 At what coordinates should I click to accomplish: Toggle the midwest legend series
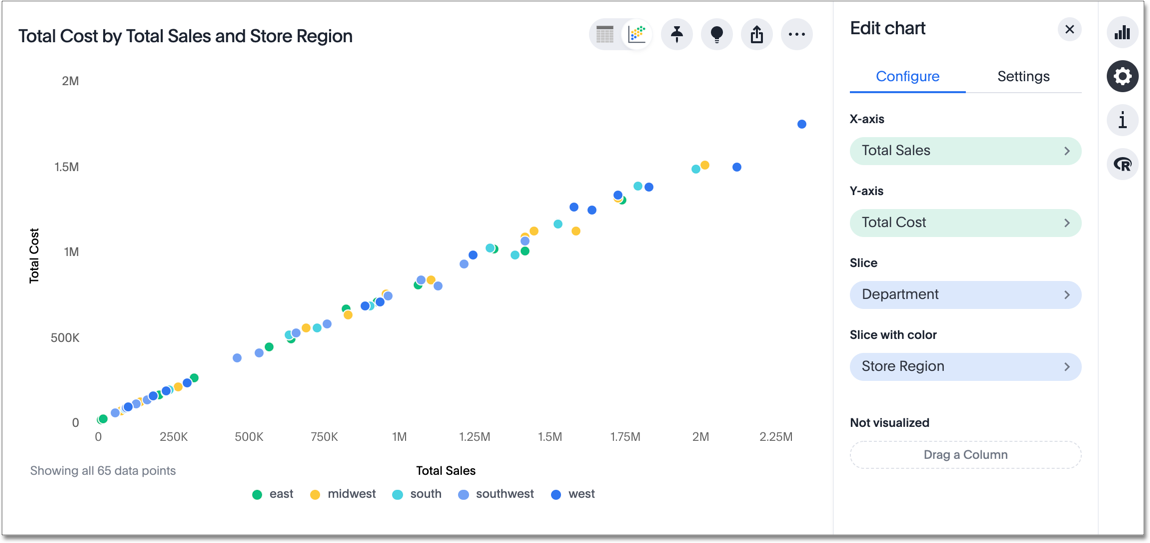tap(343, 494)
